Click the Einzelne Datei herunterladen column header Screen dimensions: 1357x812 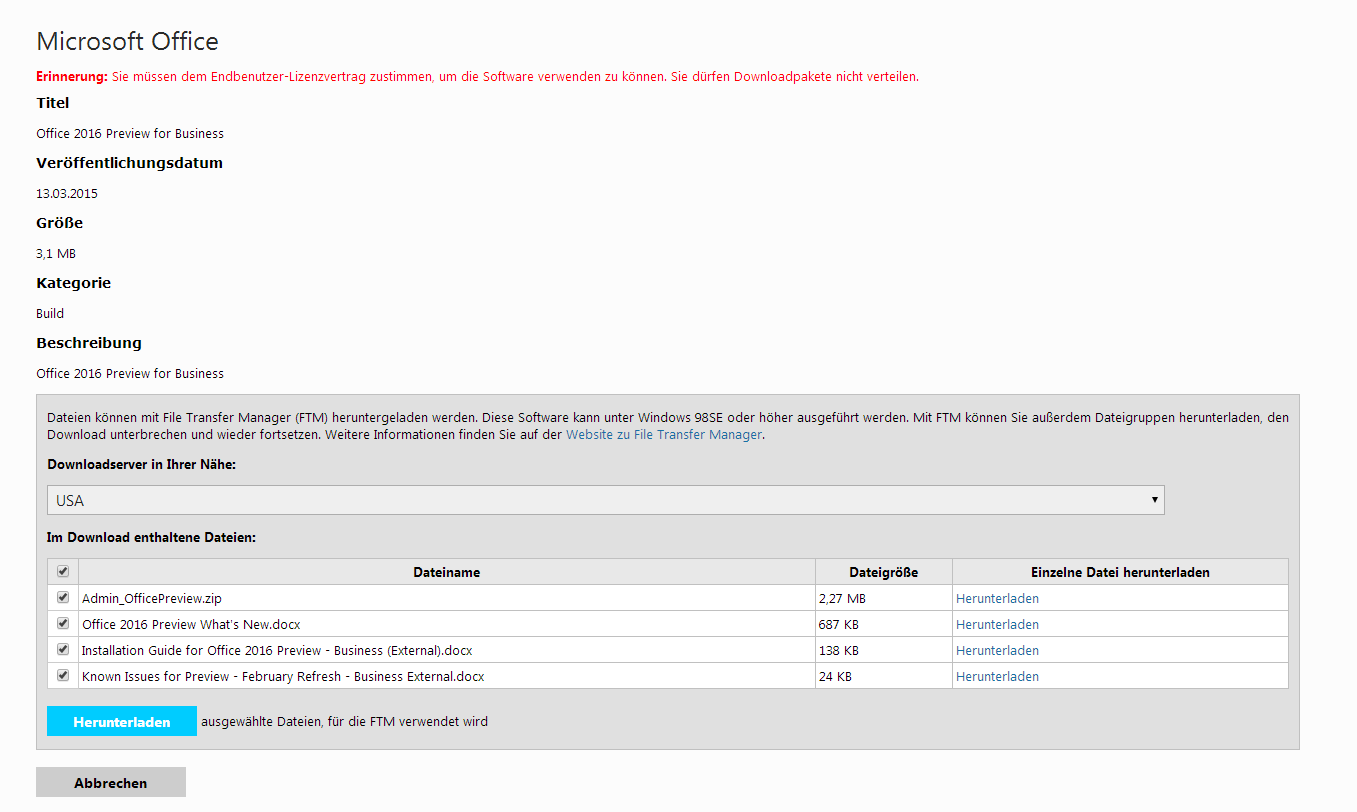pos(1120,573)
